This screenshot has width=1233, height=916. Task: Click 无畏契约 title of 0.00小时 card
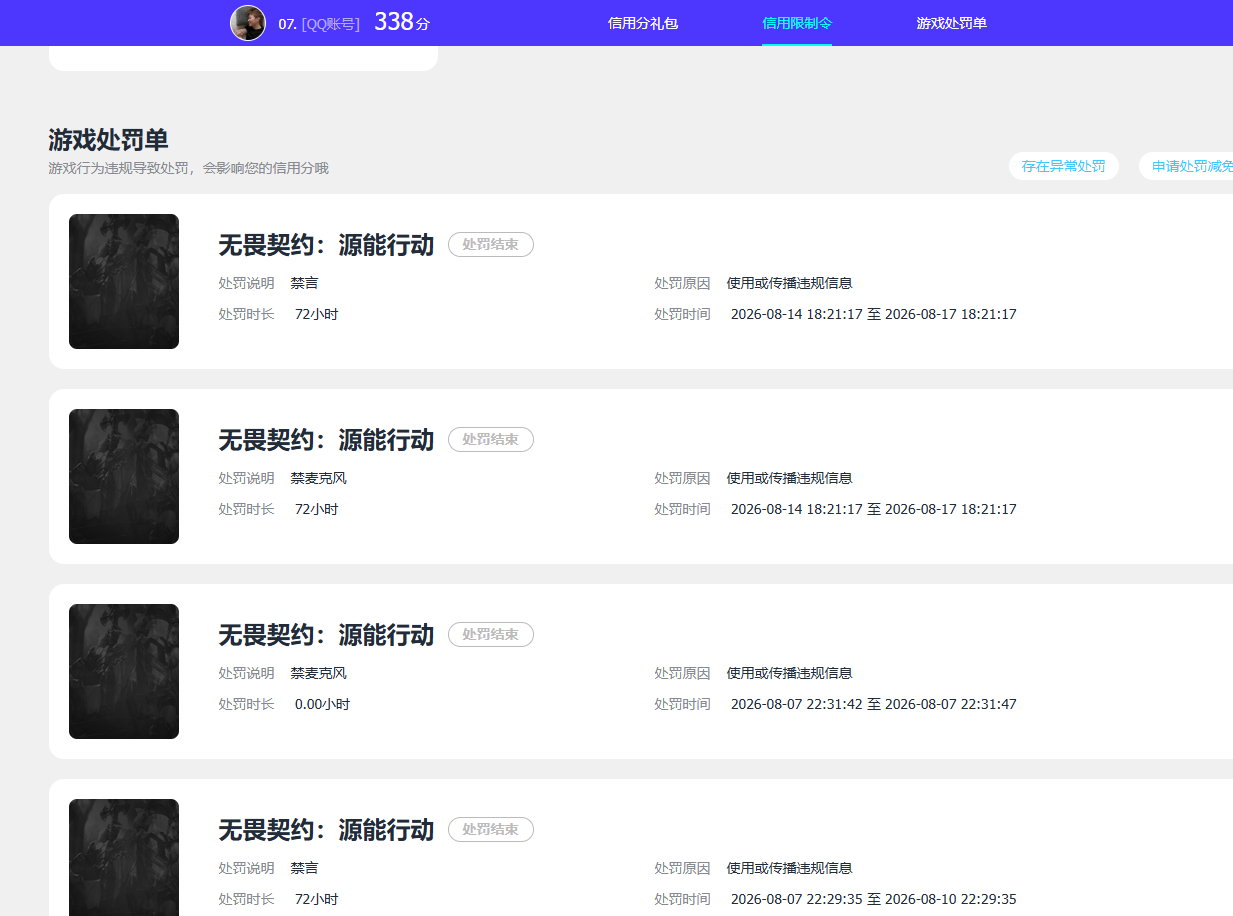coord(326,635)
